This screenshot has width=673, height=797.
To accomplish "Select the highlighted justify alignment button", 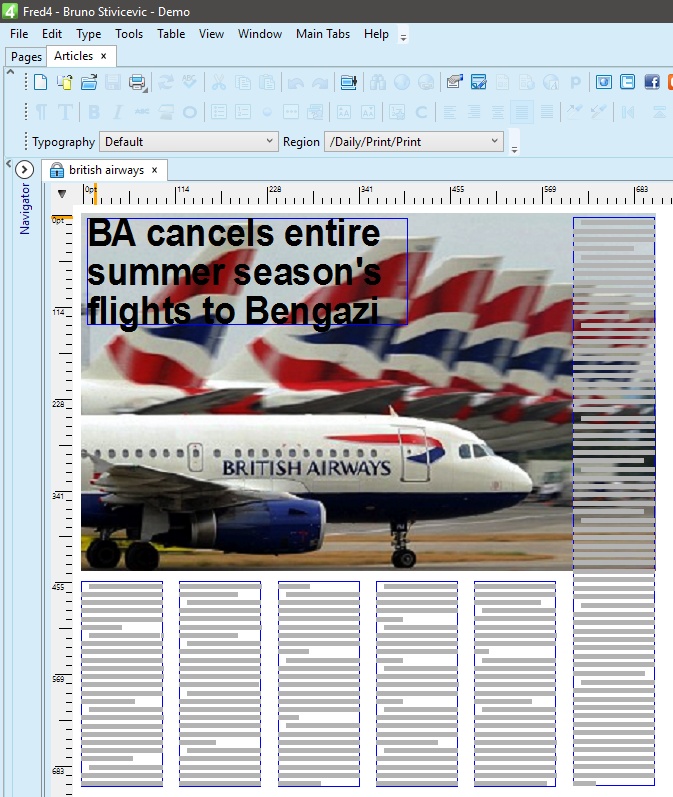I will click(522, 112).
